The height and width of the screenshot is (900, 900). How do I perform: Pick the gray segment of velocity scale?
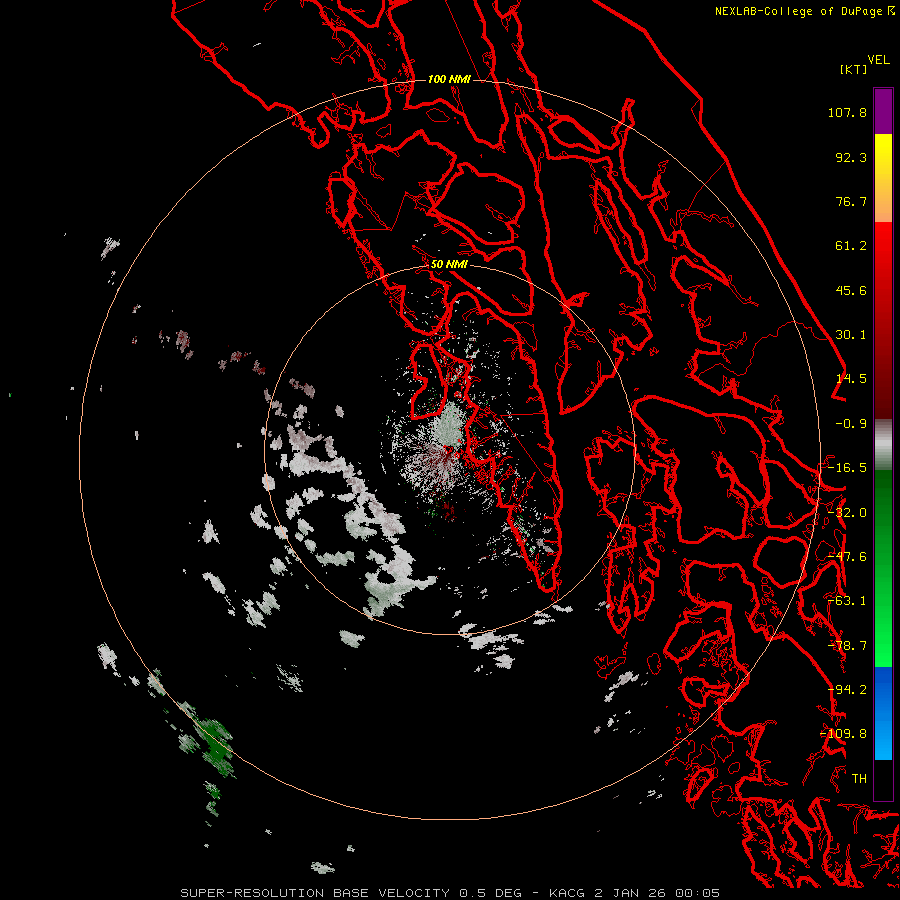883,445
